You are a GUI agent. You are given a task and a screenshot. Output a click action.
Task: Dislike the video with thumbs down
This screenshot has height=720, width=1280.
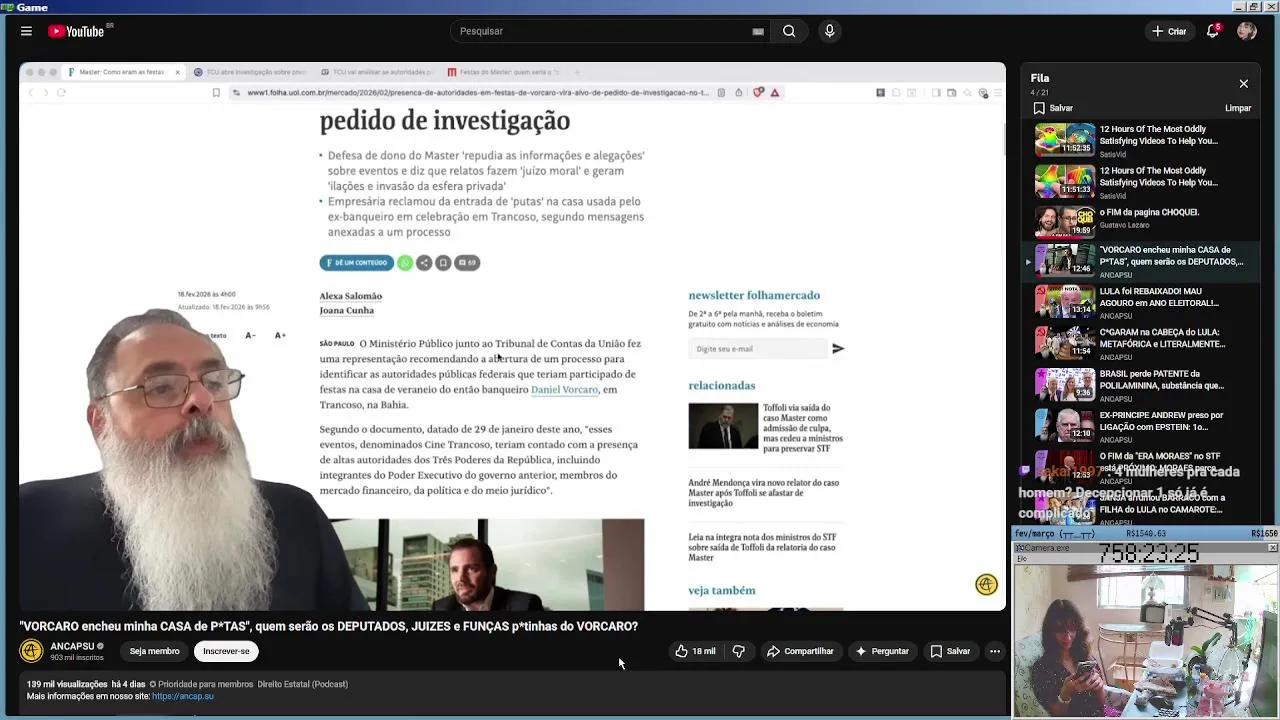click(x=739, y=651)
